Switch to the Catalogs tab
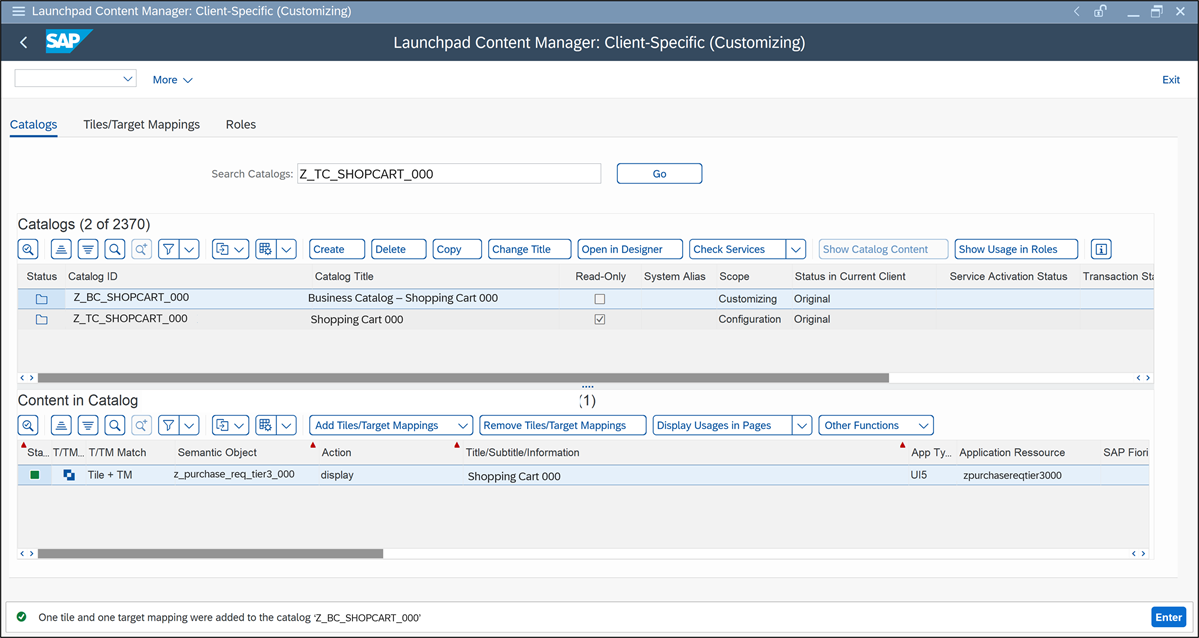Image resolution: width=1199 pixels, height=638 pixels. click(34, 124)
